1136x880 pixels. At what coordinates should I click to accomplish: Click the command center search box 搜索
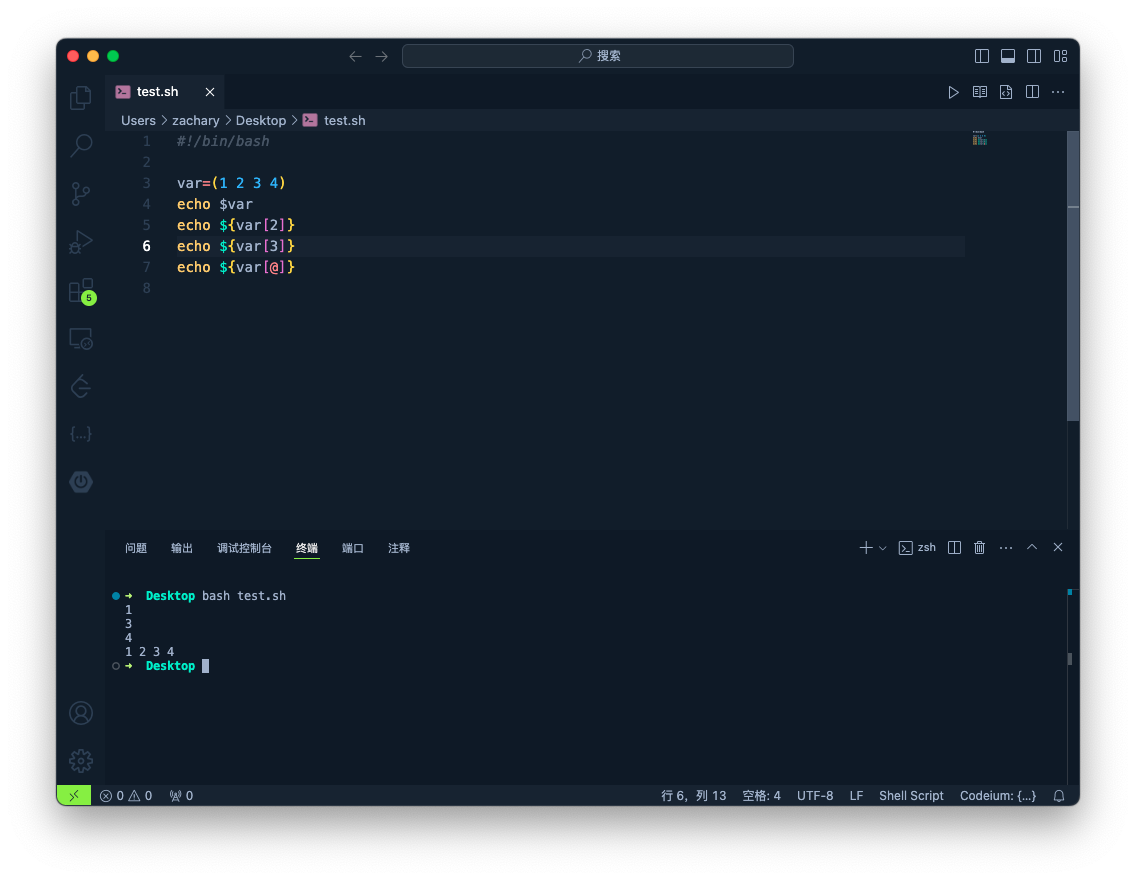click(x=598, y=56)
